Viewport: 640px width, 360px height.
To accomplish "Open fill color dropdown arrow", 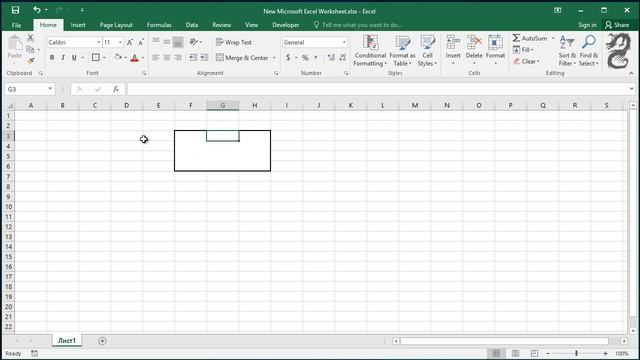I will [125, 58].
